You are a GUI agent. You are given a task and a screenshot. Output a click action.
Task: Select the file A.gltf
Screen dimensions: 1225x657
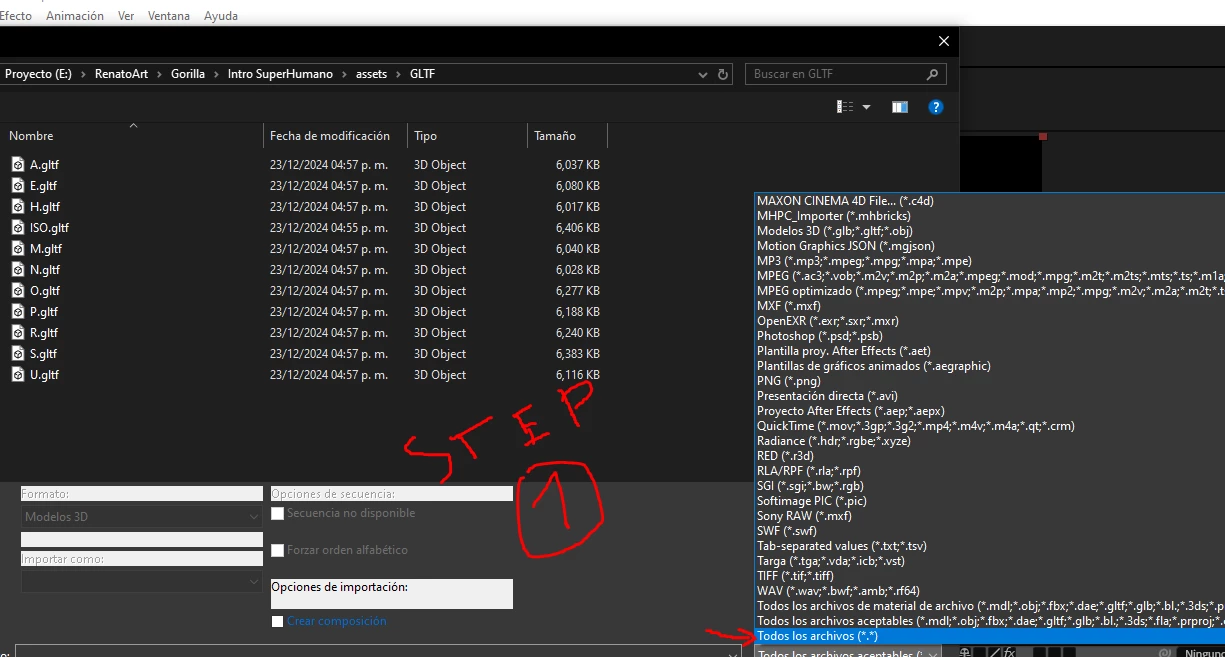click(45, 165)
